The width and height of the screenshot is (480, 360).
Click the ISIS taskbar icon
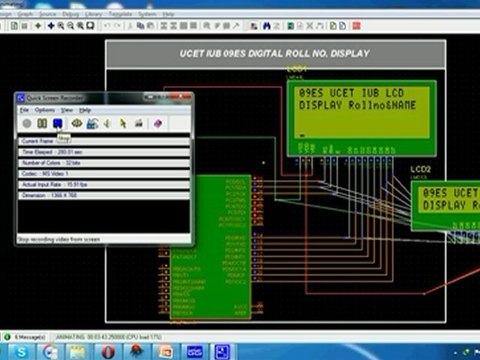(x=194, y=352)
